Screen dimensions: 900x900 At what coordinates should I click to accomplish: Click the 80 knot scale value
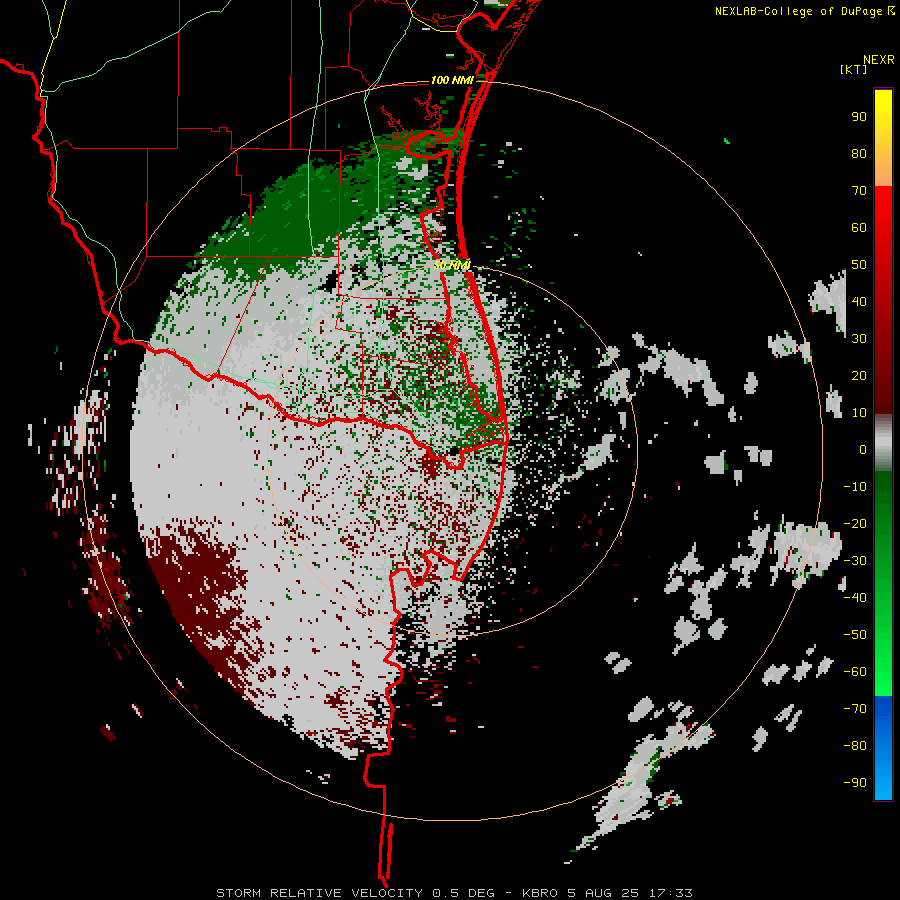[x=859, y=153]
